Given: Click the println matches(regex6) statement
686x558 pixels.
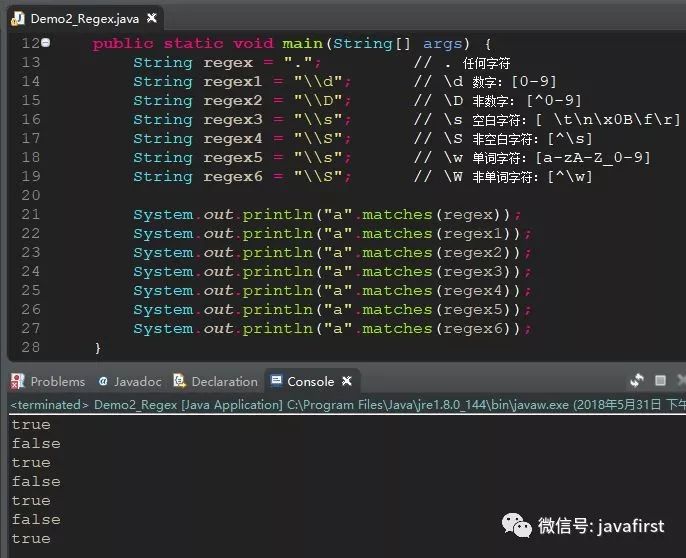Looking at the screenshot, I should coord(332,329).
